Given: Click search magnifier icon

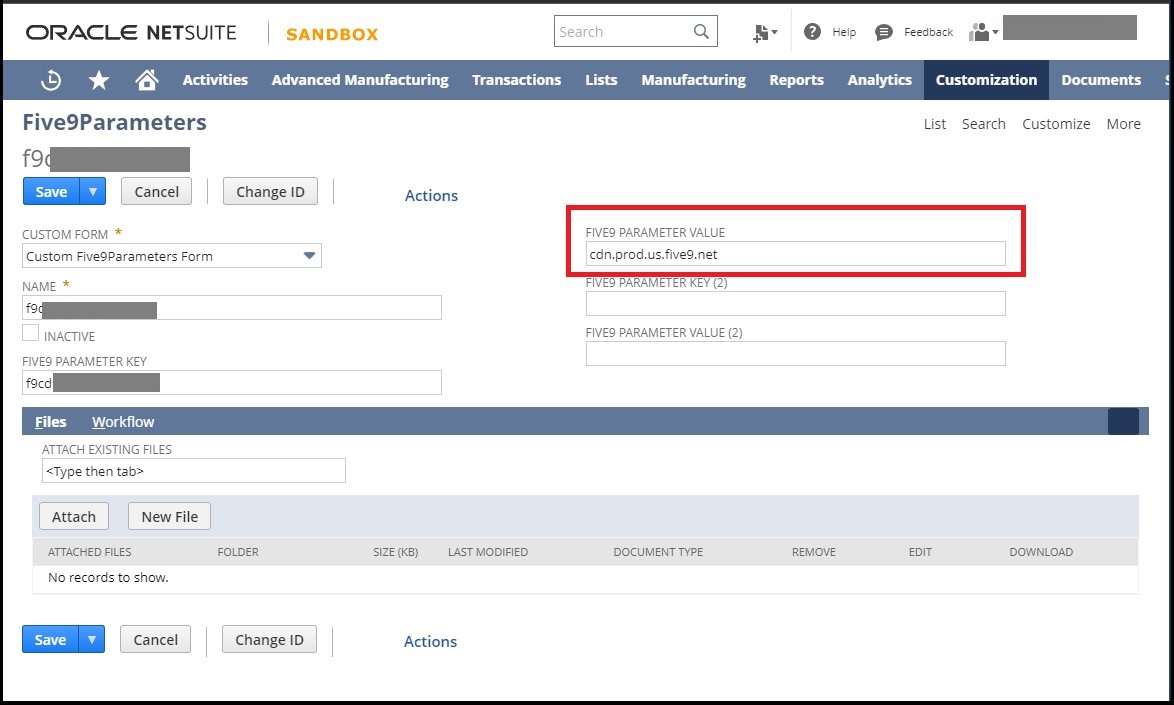Looking at the screenshot, I should [701, 31].
